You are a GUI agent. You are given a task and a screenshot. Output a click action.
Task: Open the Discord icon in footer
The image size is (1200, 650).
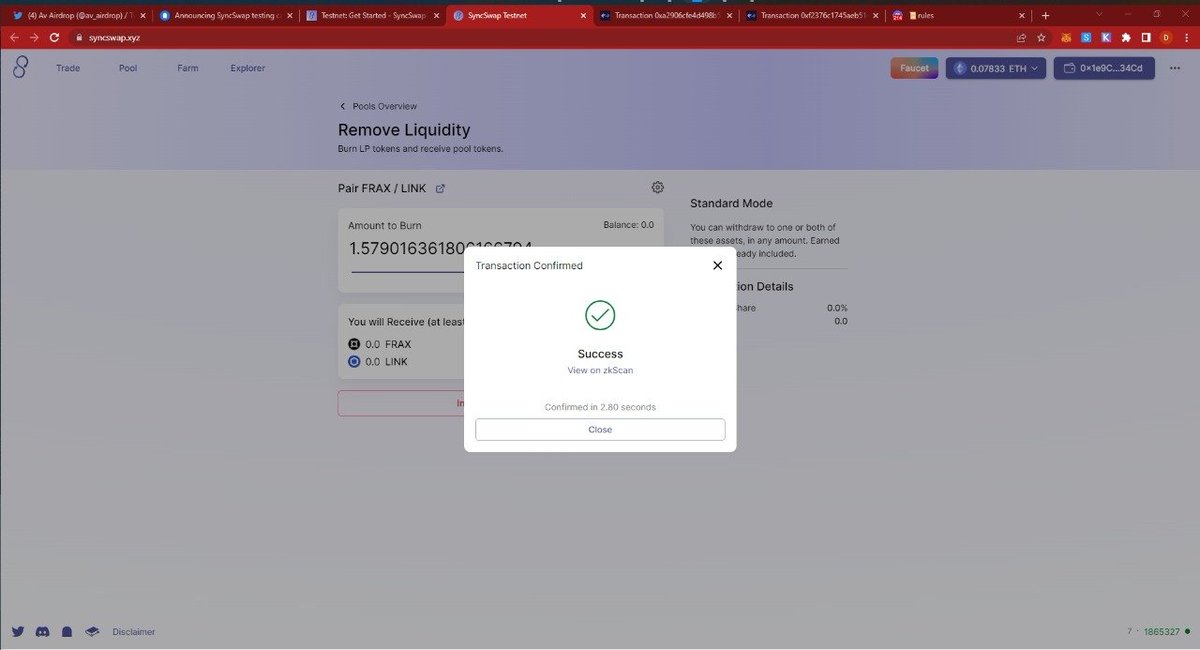click(42, 632)
